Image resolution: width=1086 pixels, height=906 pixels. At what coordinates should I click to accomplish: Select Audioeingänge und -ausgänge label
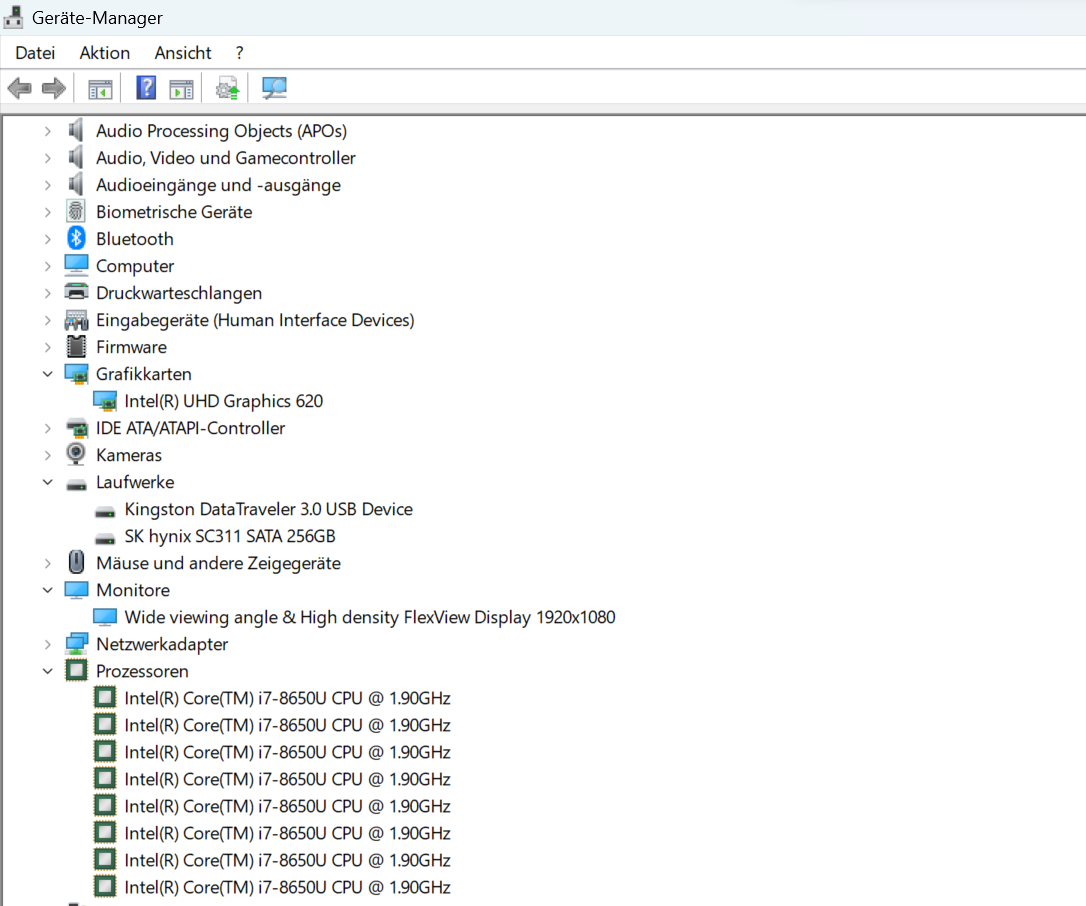tap(218, 184)
